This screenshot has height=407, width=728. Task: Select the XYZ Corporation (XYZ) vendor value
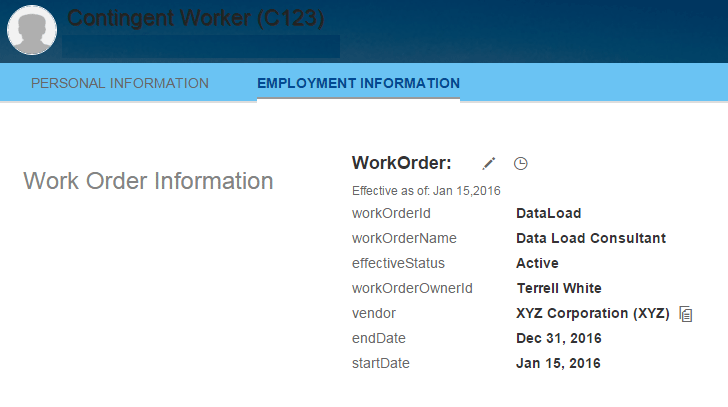[592, 313]
